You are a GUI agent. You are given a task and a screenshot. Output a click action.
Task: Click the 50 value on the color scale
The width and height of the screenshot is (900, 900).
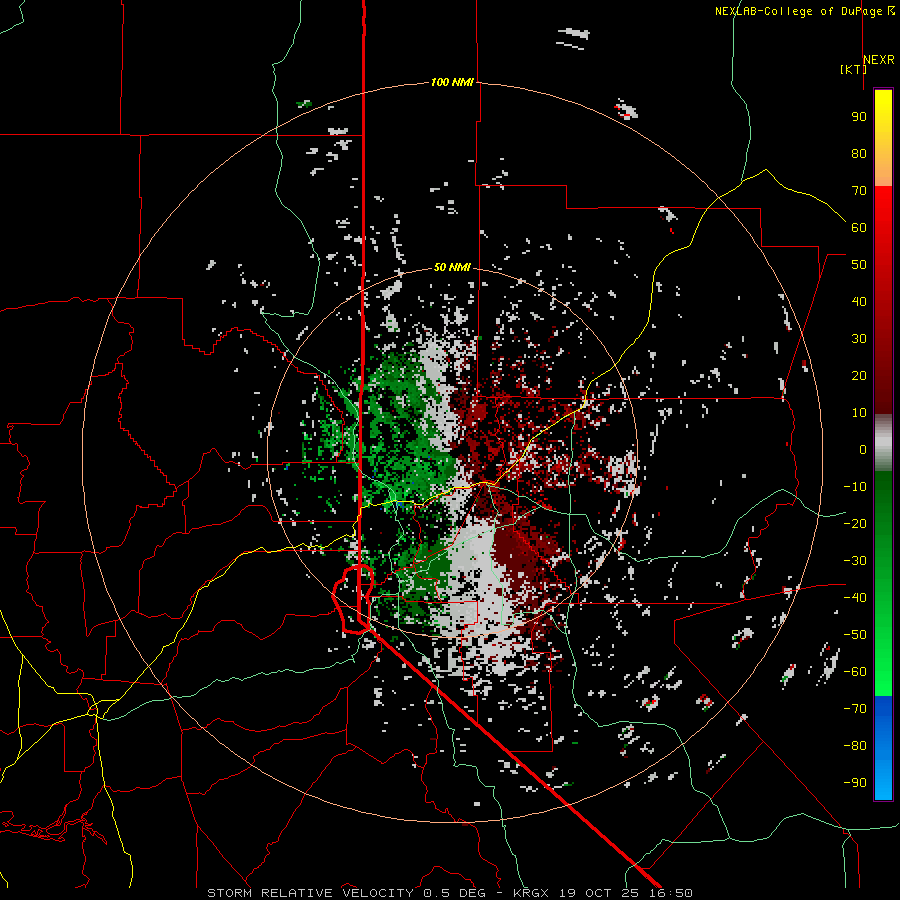[x=859, y=265]
